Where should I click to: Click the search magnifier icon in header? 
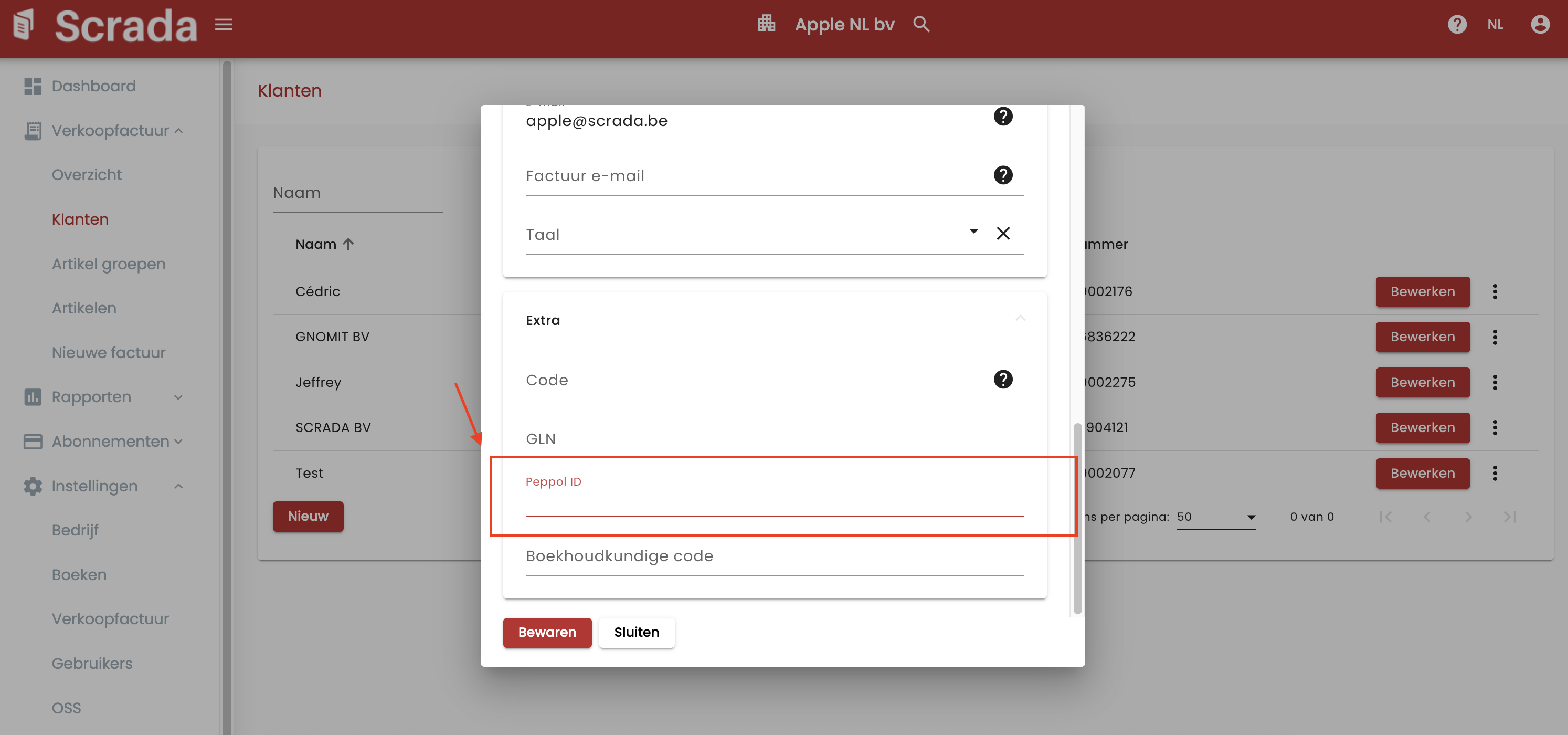921,24
